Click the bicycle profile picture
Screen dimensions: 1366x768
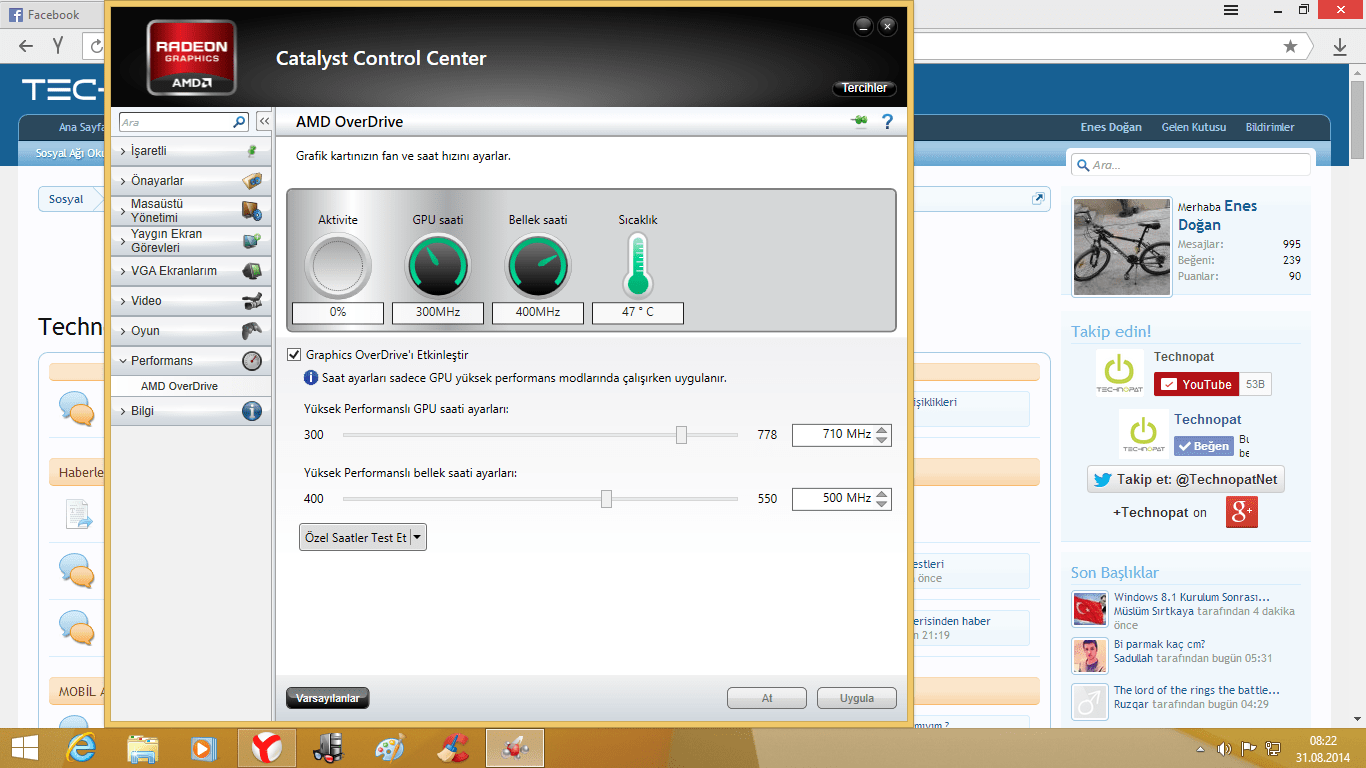tap(1121, 246)
